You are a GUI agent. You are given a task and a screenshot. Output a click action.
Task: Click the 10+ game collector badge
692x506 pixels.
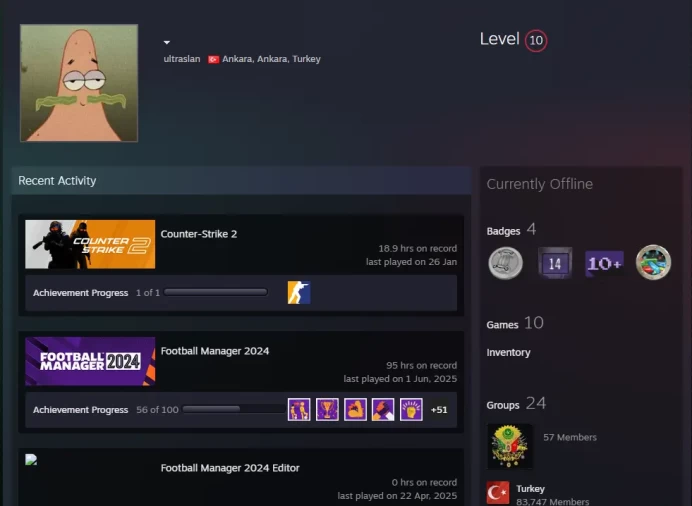(604, 263)
